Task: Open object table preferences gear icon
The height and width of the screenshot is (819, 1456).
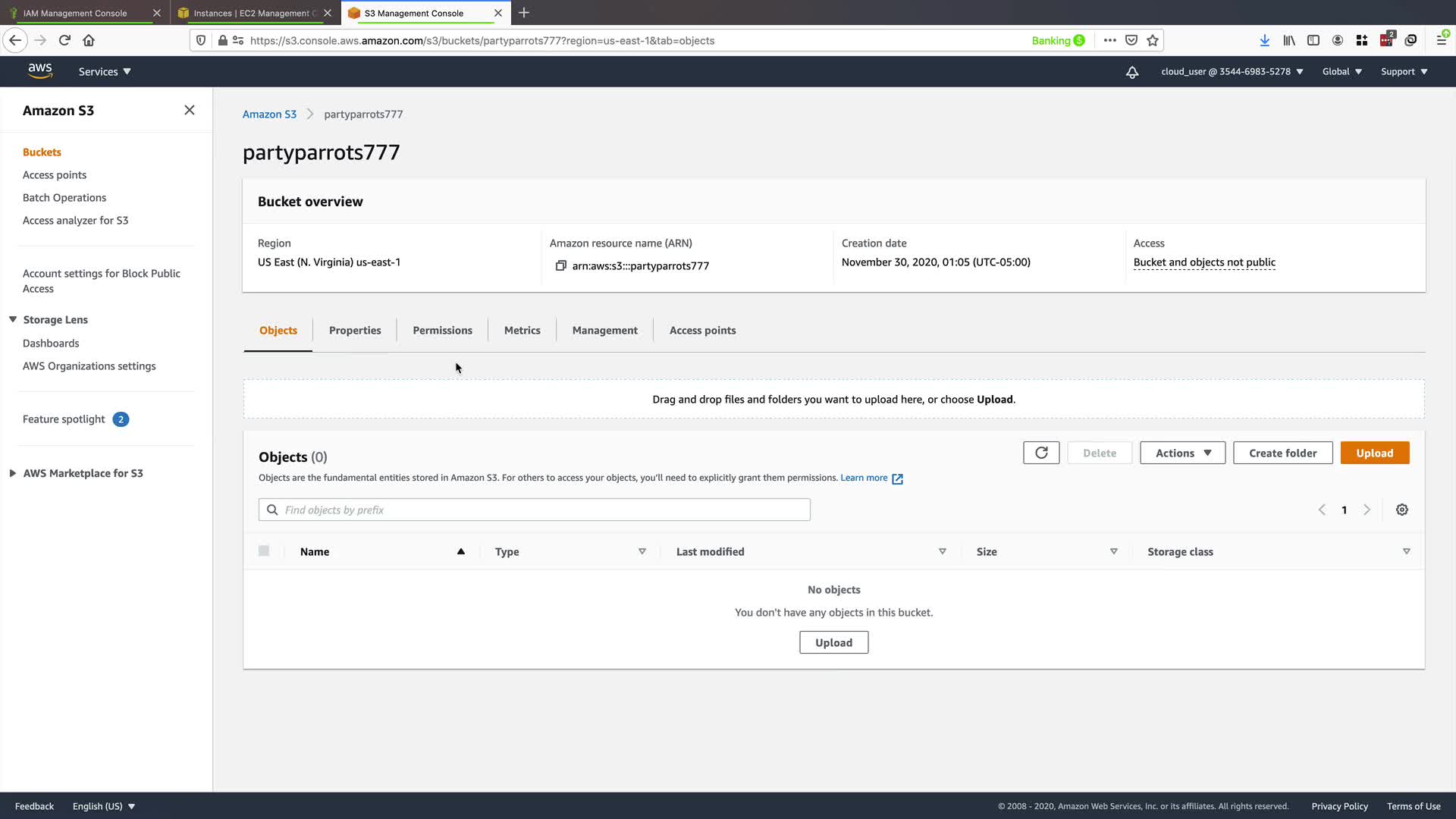Action: pyautogui.click(x=1401, y=510)
